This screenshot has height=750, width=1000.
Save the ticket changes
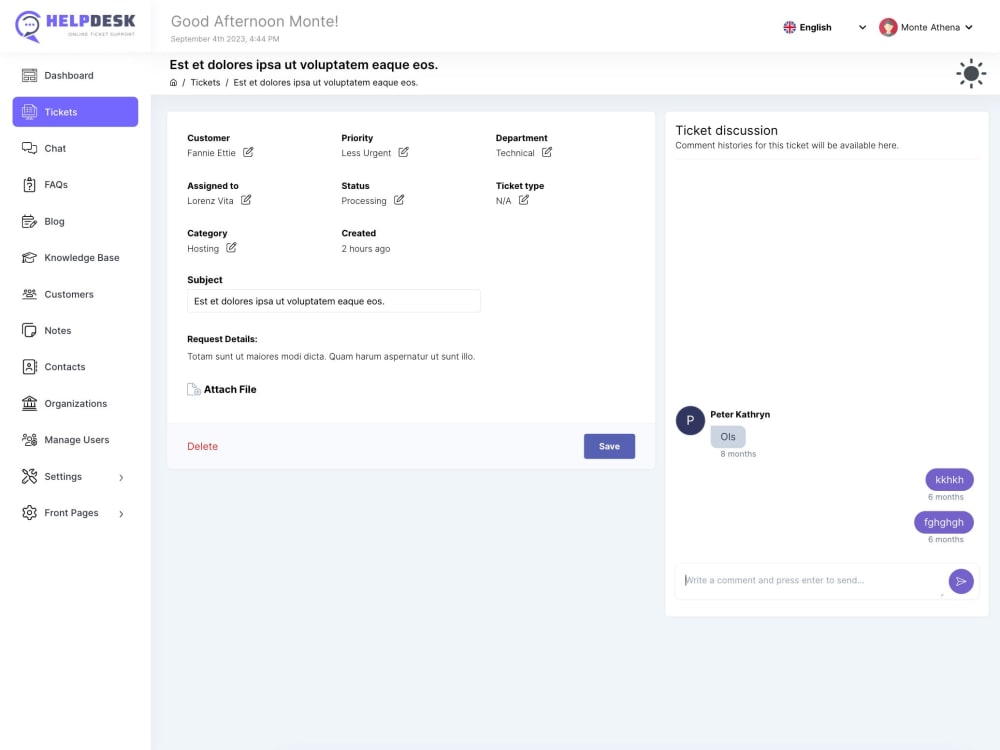point(609,446)
